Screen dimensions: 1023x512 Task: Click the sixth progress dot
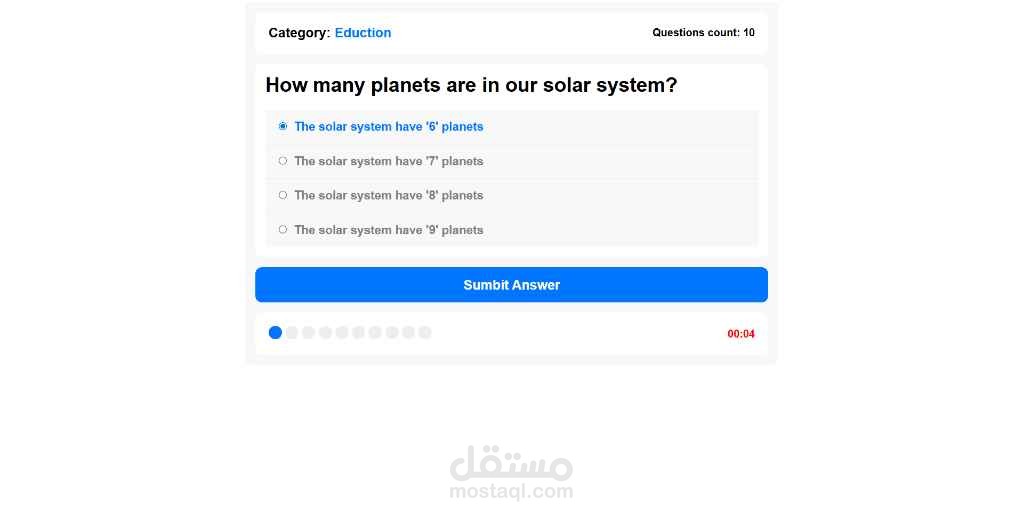(x=358, y=333)
